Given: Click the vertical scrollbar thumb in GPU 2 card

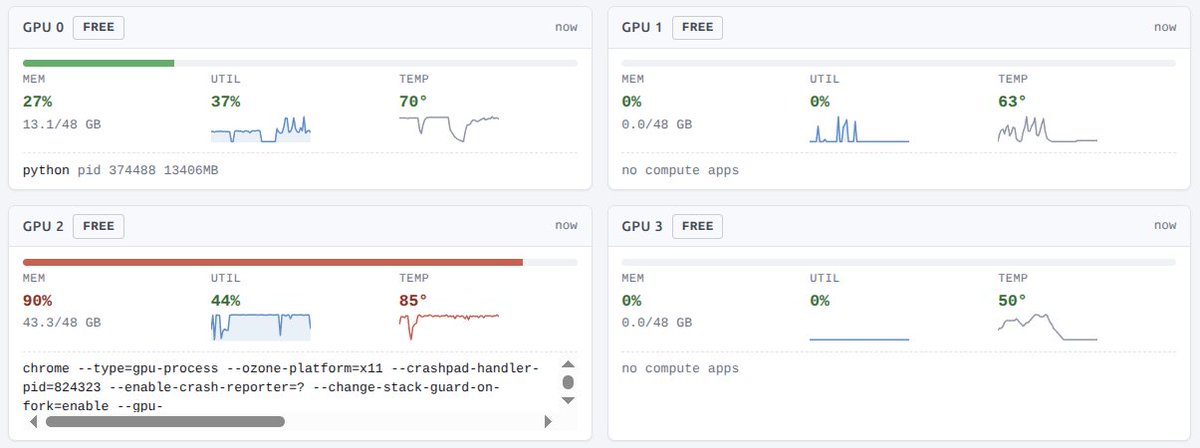Looking at the screenshot, I should [568, 382].
